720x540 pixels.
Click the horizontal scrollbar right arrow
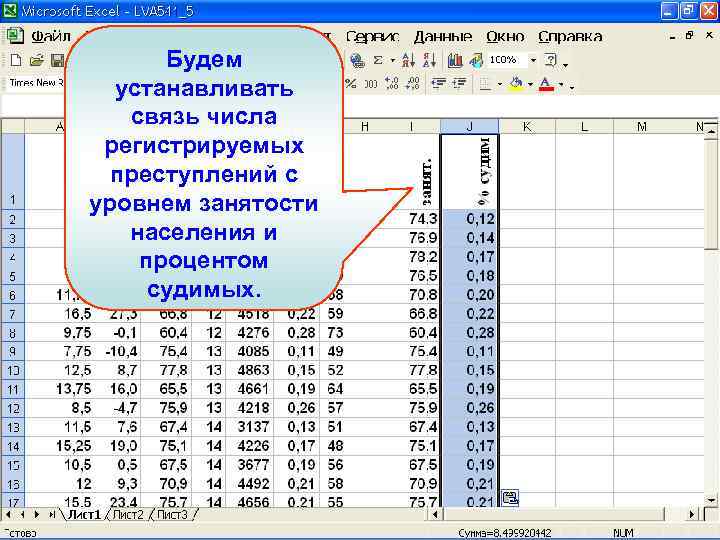[692, 515]
